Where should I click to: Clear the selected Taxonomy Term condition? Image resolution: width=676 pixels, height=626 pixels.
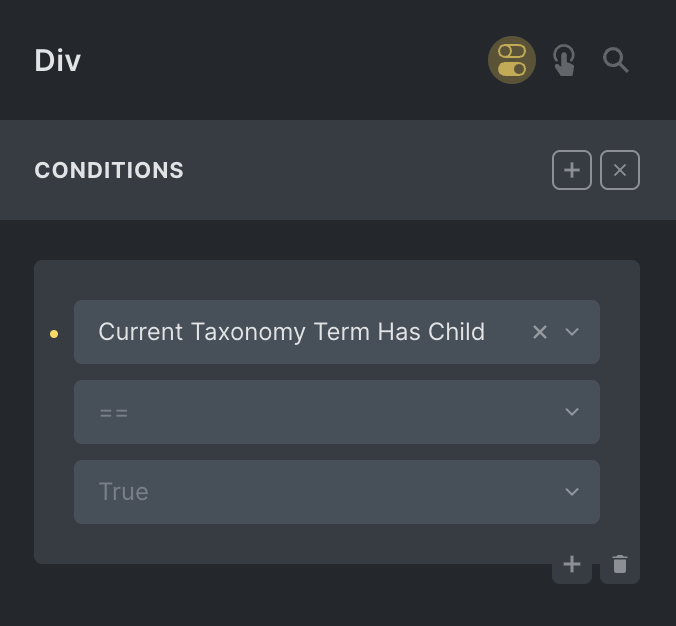pyautogui.click(x=540, y=332)
